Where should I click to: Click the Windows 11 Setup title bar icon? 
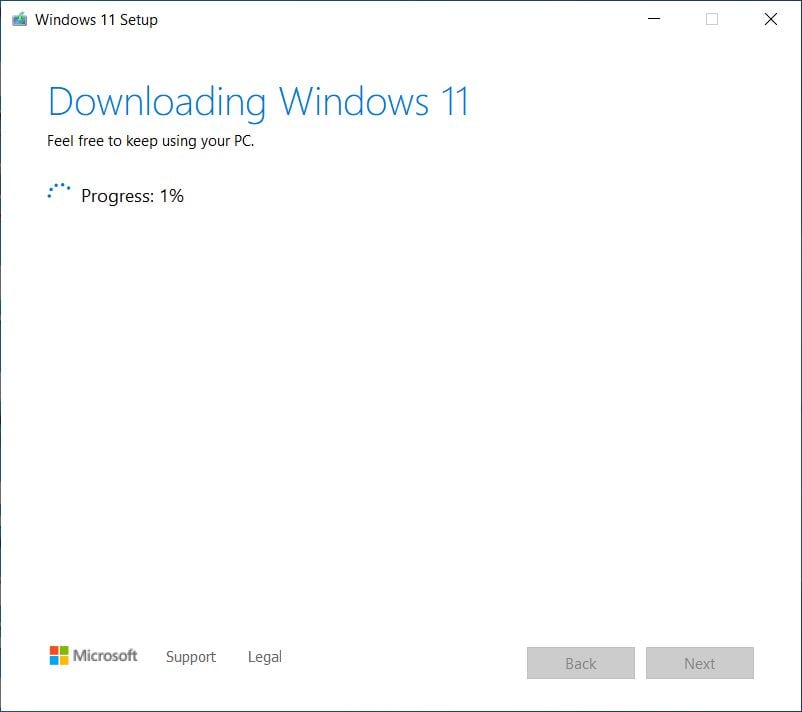pos(19,19)
